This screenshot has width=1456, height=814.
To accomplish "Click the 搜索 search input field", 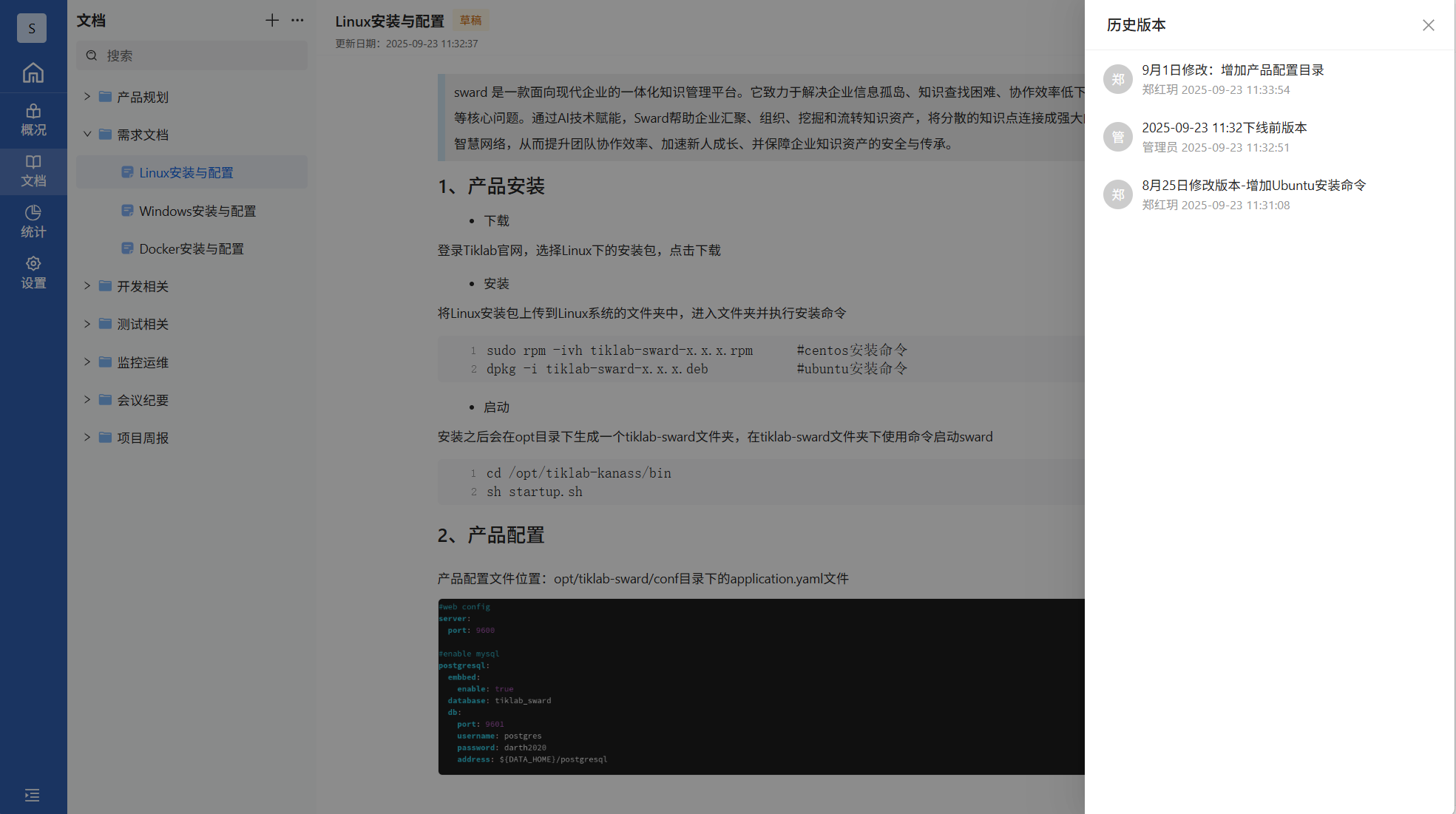I will point(192,55).
